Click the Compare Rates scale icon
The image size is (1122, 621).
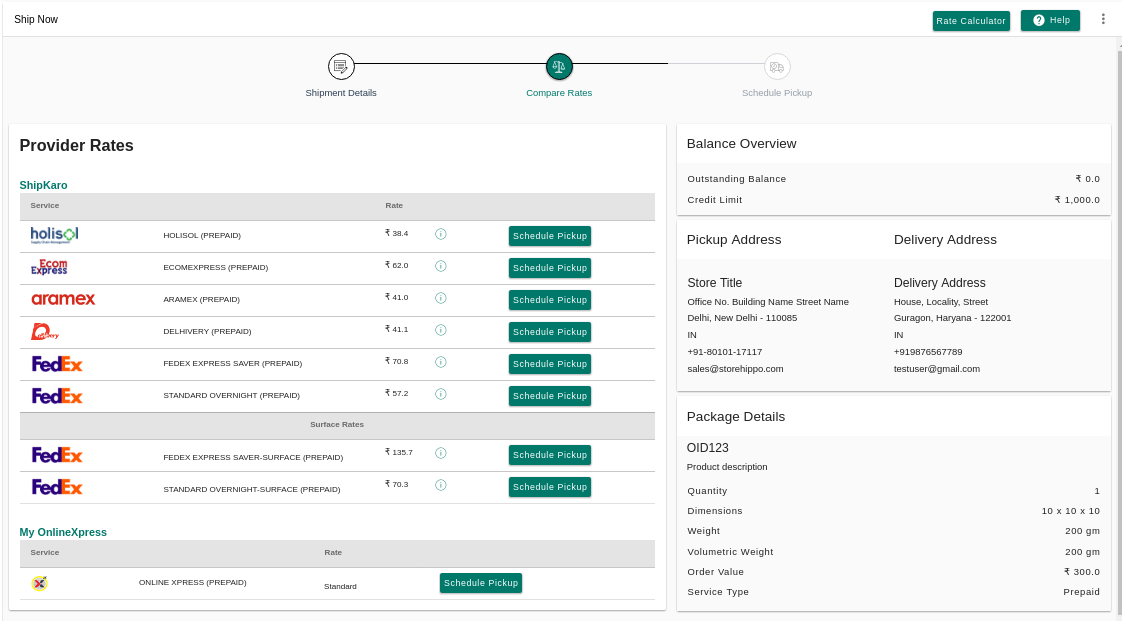click(x=559, y=67)
